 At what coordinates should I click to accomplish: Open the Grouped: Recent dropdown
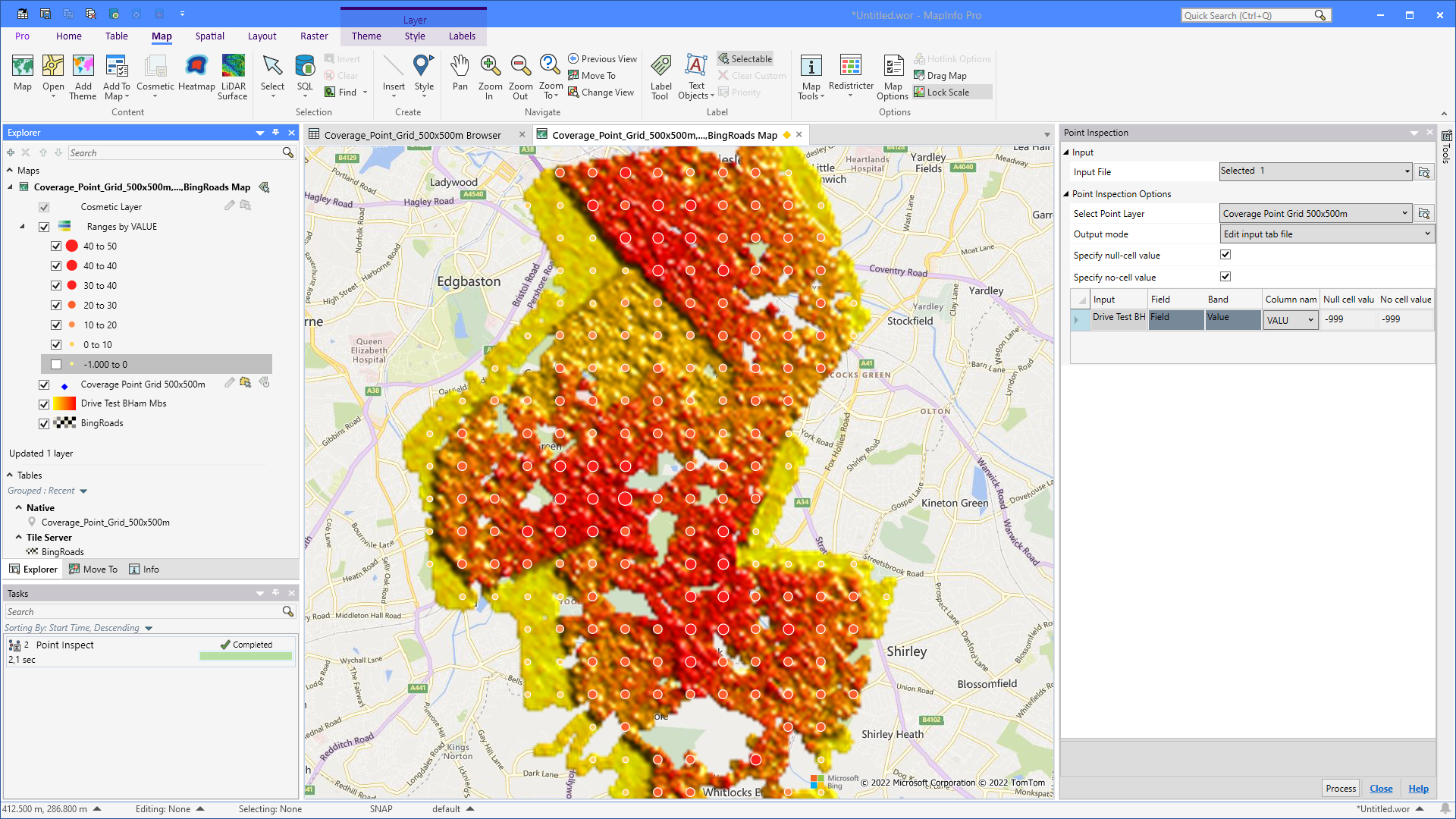[x=83, y=491]
